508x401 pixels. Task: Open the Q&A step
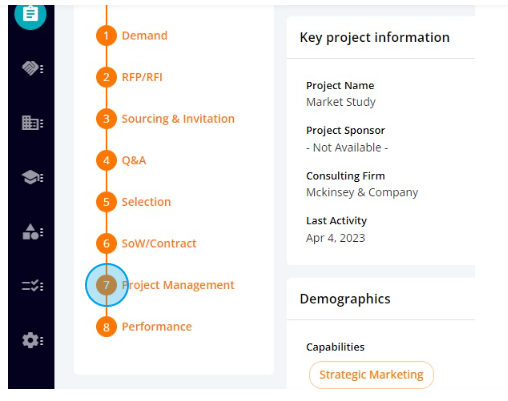click(134, 160)
